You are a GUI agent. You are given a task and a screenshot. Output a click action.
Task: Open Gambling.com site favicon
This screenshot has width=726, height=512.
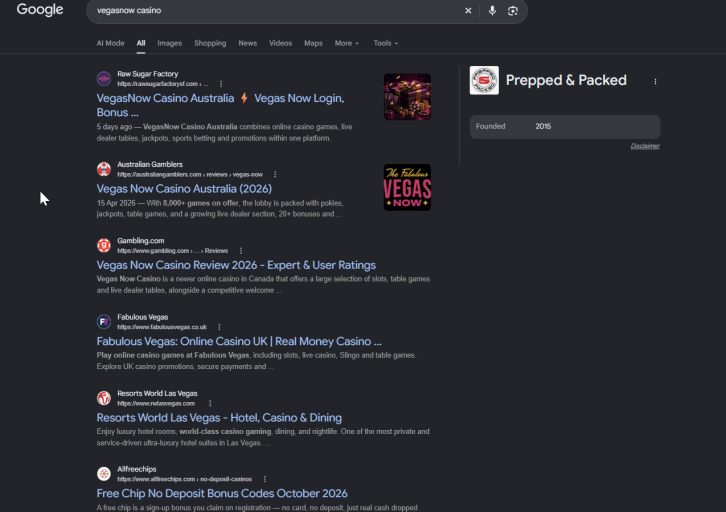104,245
